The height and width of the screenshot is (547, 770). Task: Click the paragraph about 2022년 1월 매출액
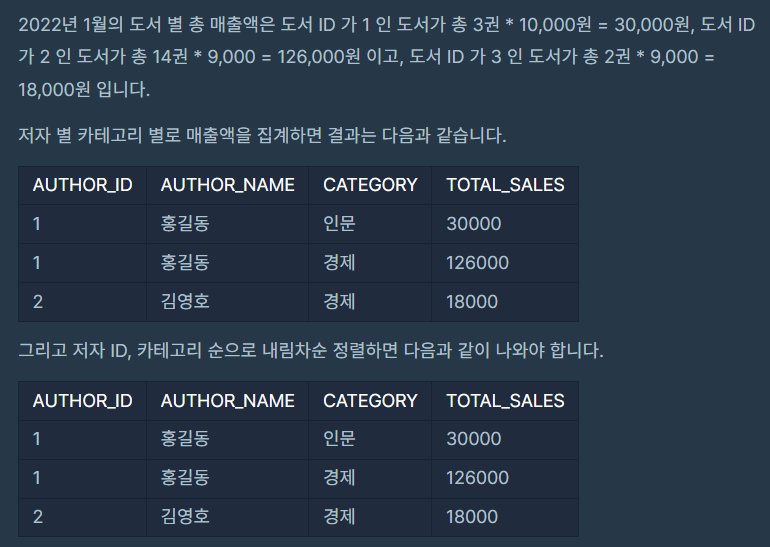[386, 57]
